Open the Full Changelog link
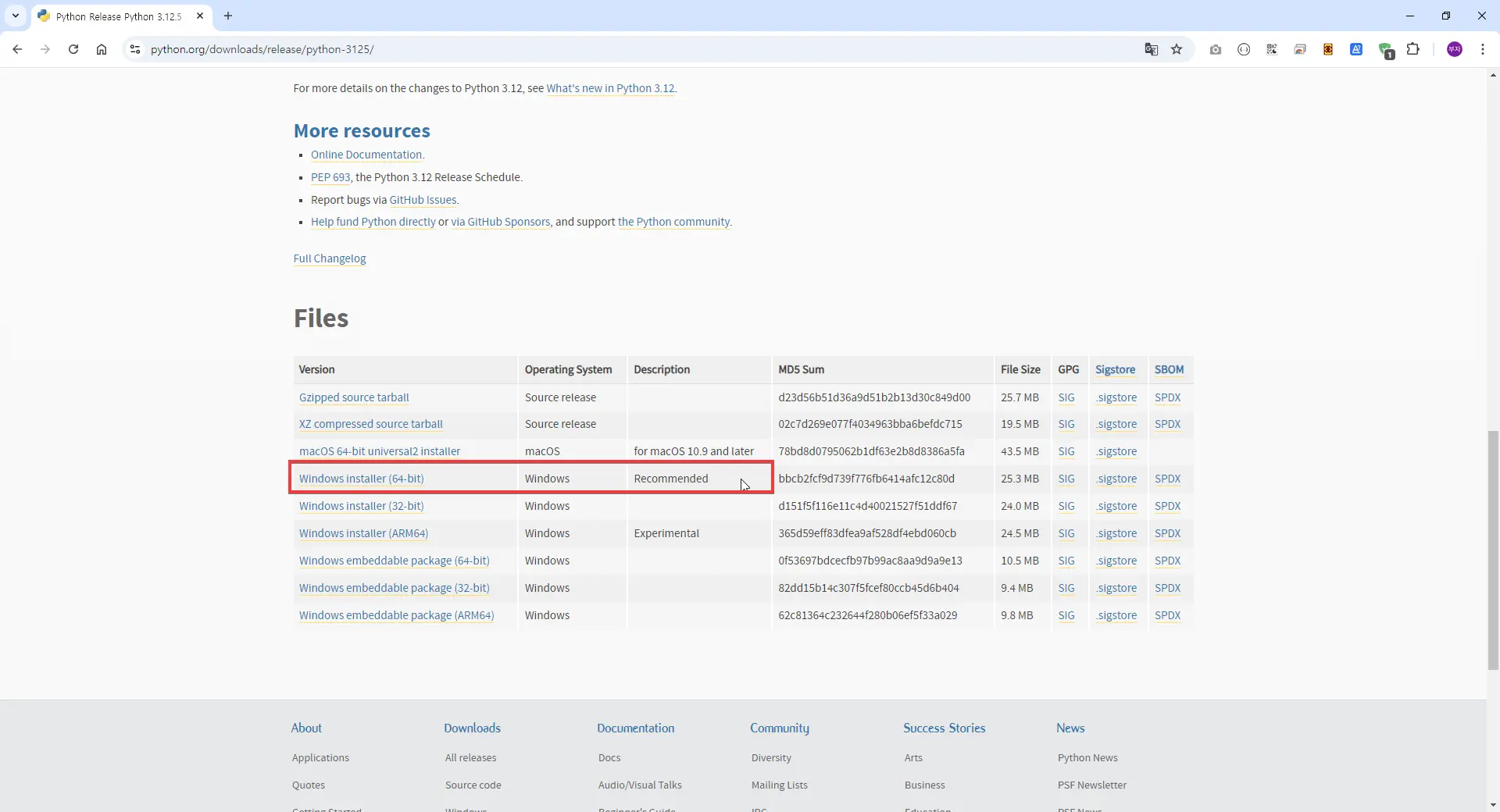Image resolution: width=1500 pixels, height=812 pixels. (330, 258)
